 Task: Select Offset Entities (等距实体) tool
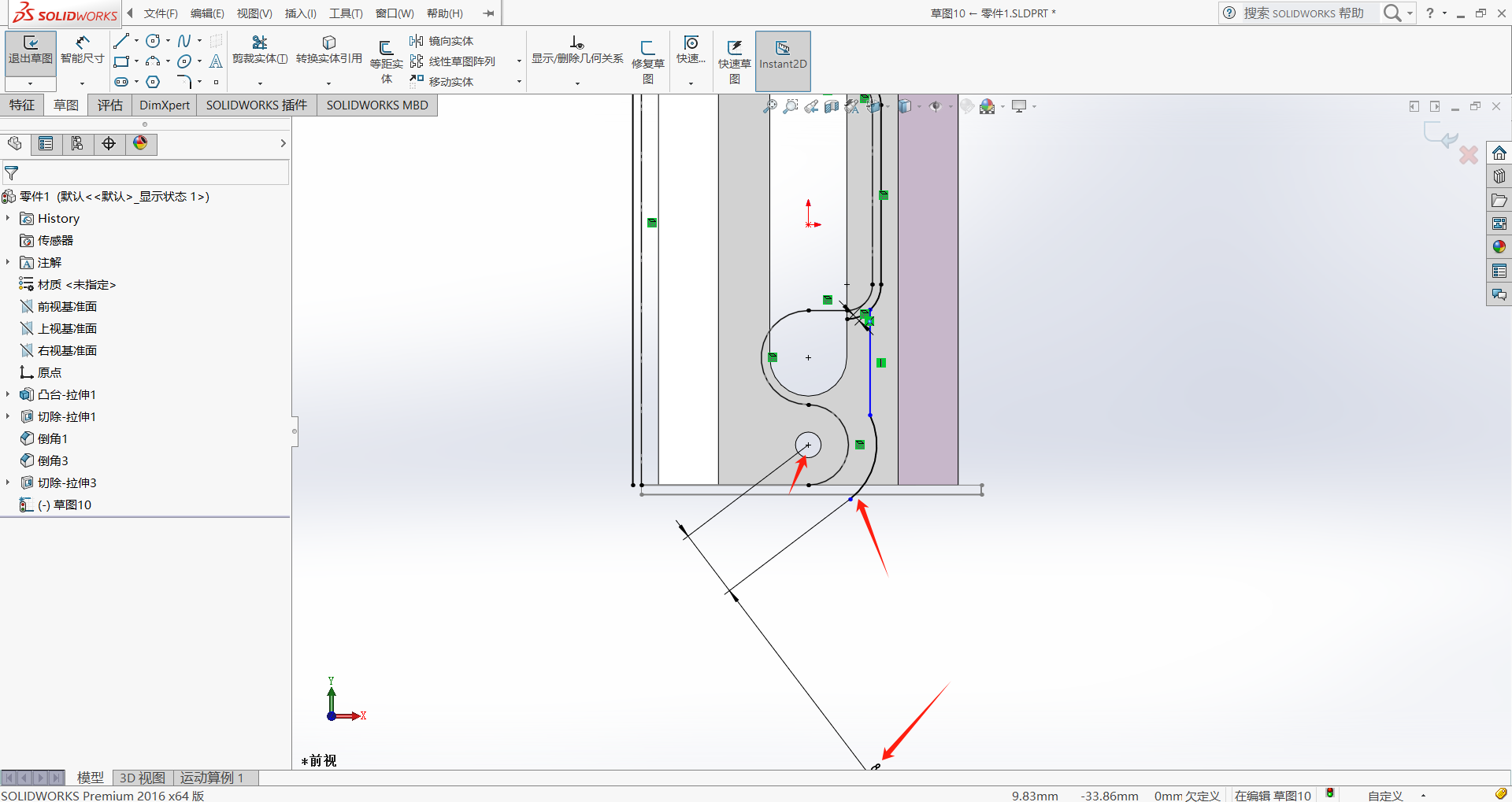coord(387,61)
